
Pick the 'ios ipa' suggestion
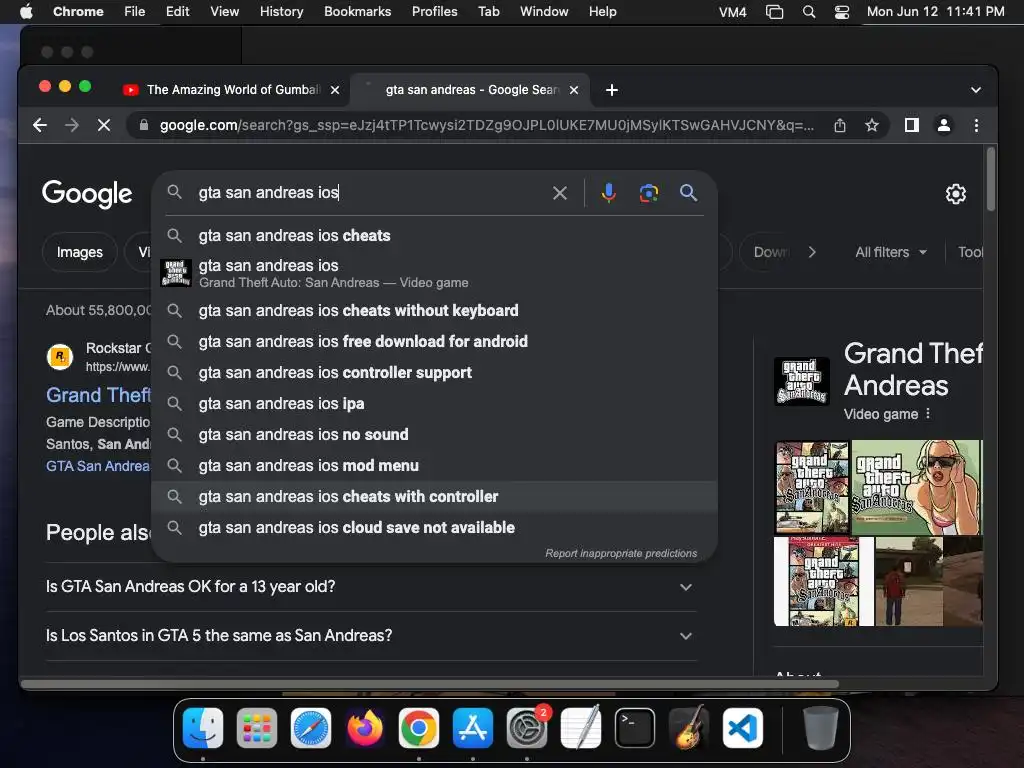[434, 404]
